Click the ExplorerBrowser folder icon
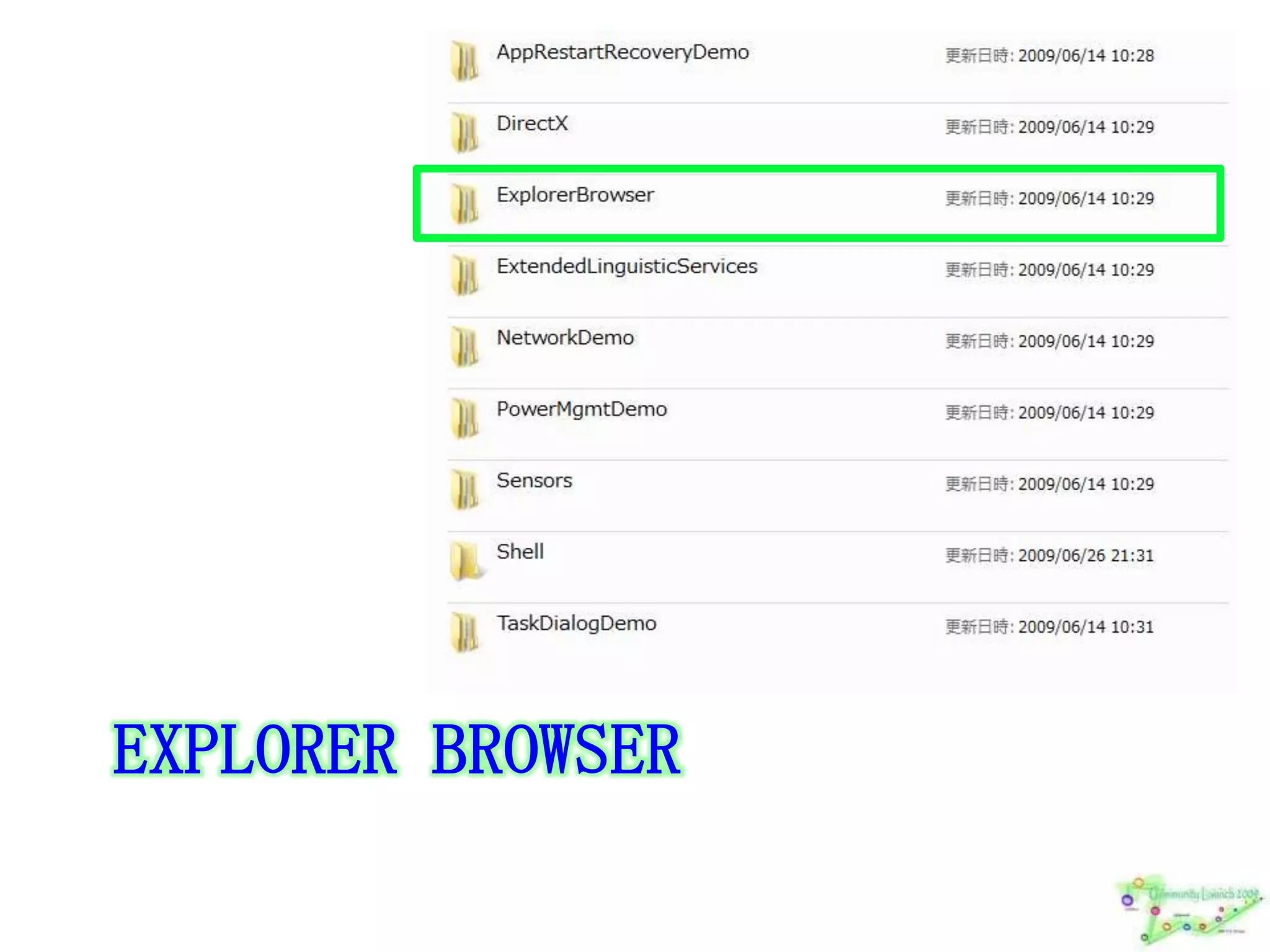The image size is (1270, 952). pyautogui.click(x=464, y=203)
